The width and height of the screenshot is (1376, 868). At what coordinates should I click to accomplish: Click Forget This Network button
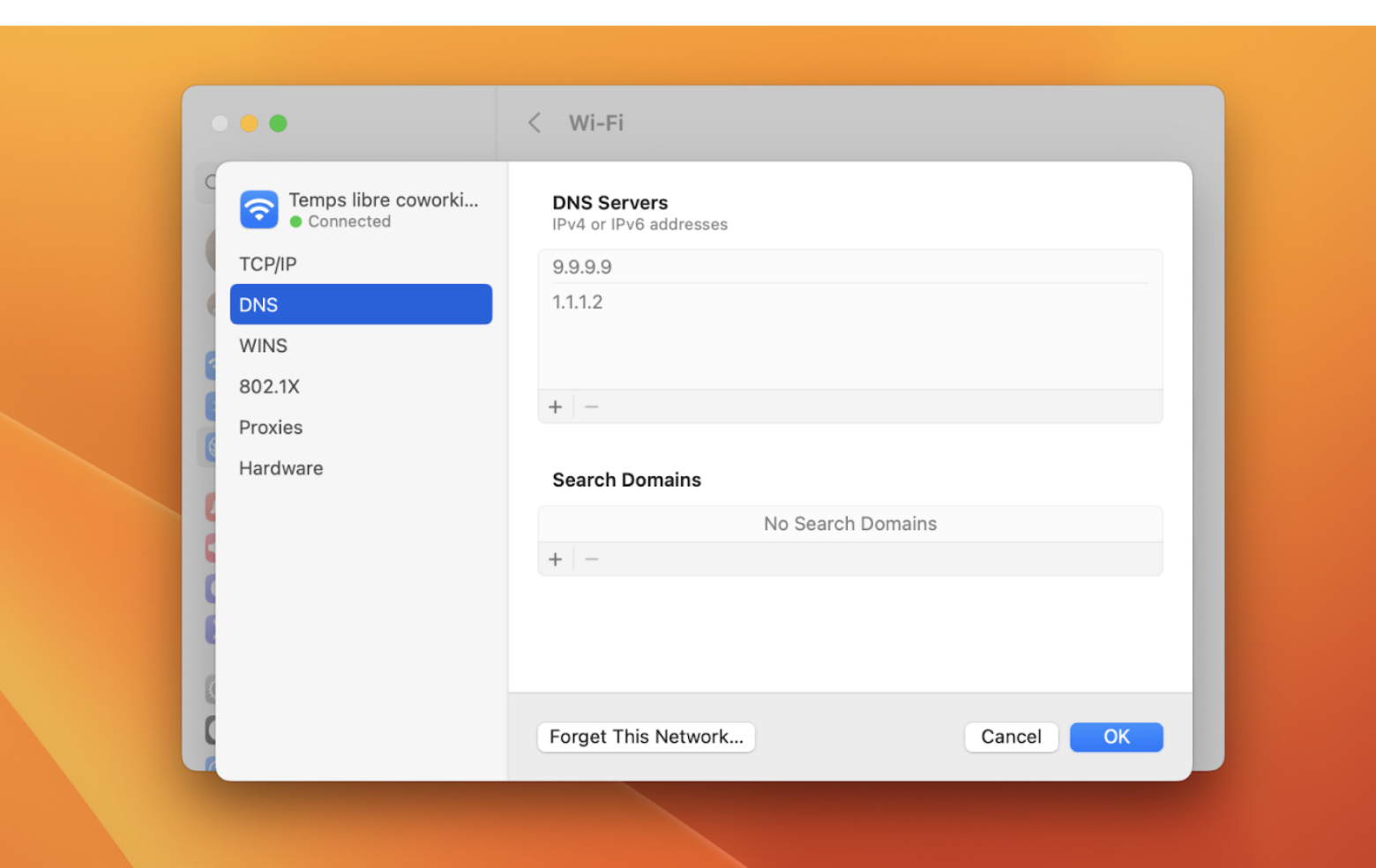pos(646,737)
